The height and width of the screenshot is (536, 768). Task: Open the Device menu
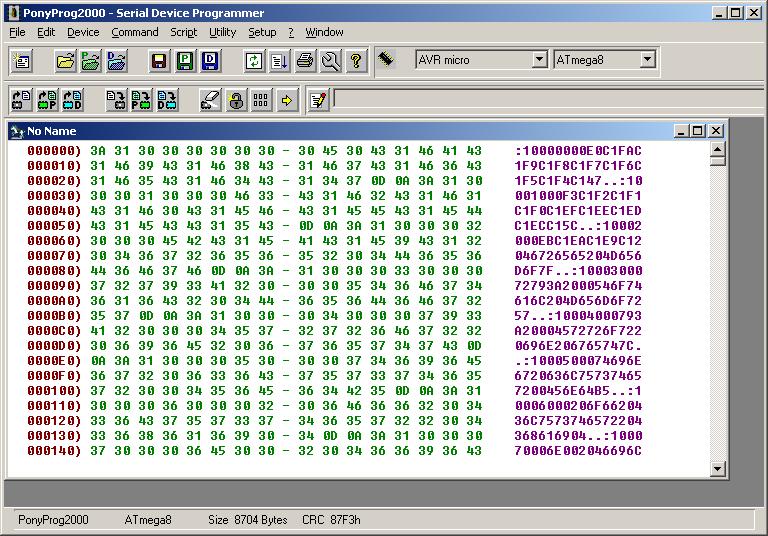click(x=83, y=32)
